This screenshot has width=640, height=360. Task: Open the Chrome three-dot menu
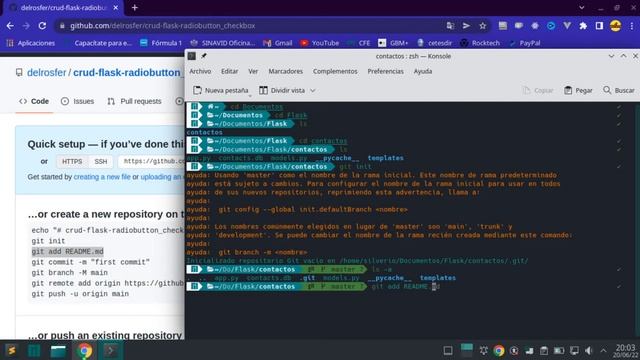click(x=632, y=26)
